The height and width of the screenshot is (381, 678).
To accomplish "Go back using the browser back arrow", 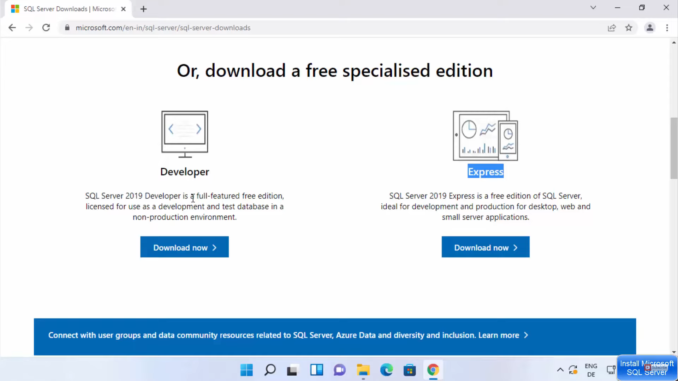I will [12, 28].
